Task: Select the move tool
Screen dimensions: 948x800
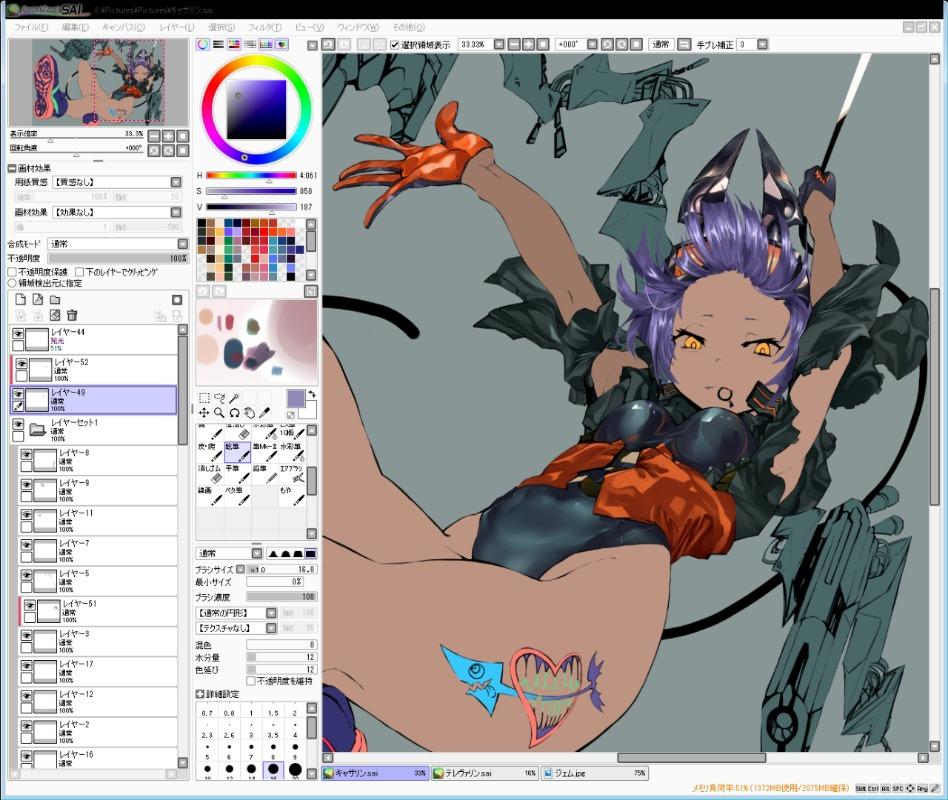Action: click(x=204, y=412)
